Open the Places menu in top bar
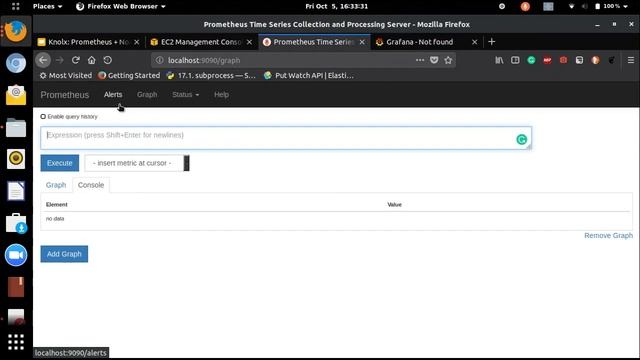640x360 pixels. point(47,6)
